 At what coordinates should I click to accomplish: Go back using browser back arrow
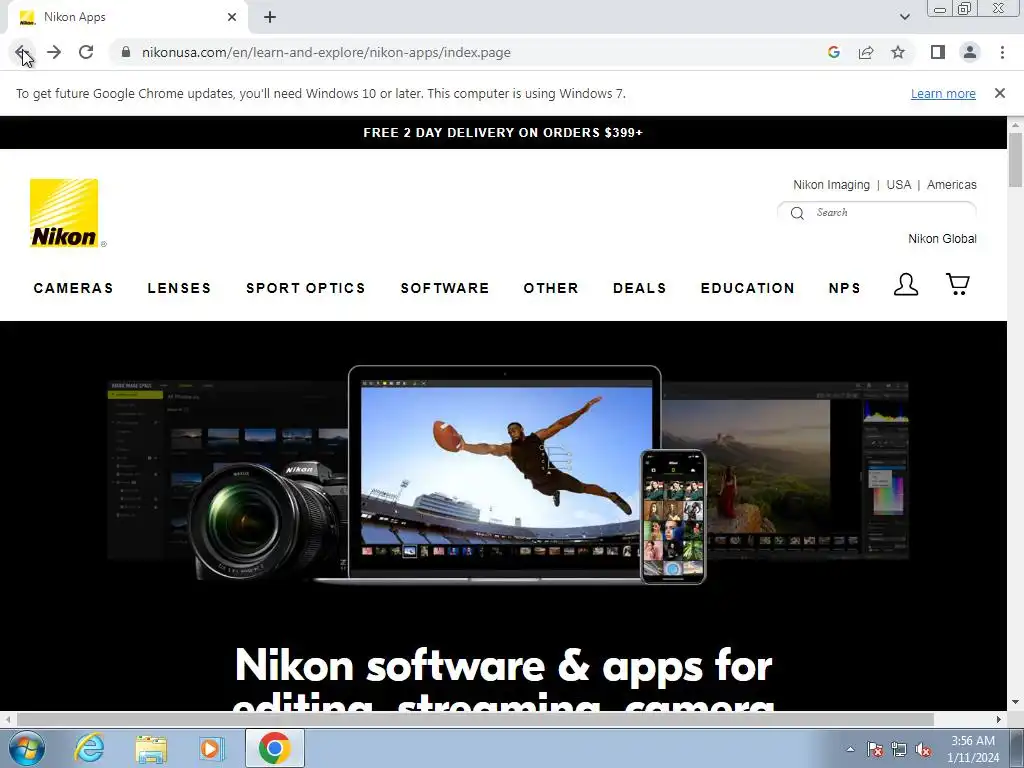coord(22,52)
